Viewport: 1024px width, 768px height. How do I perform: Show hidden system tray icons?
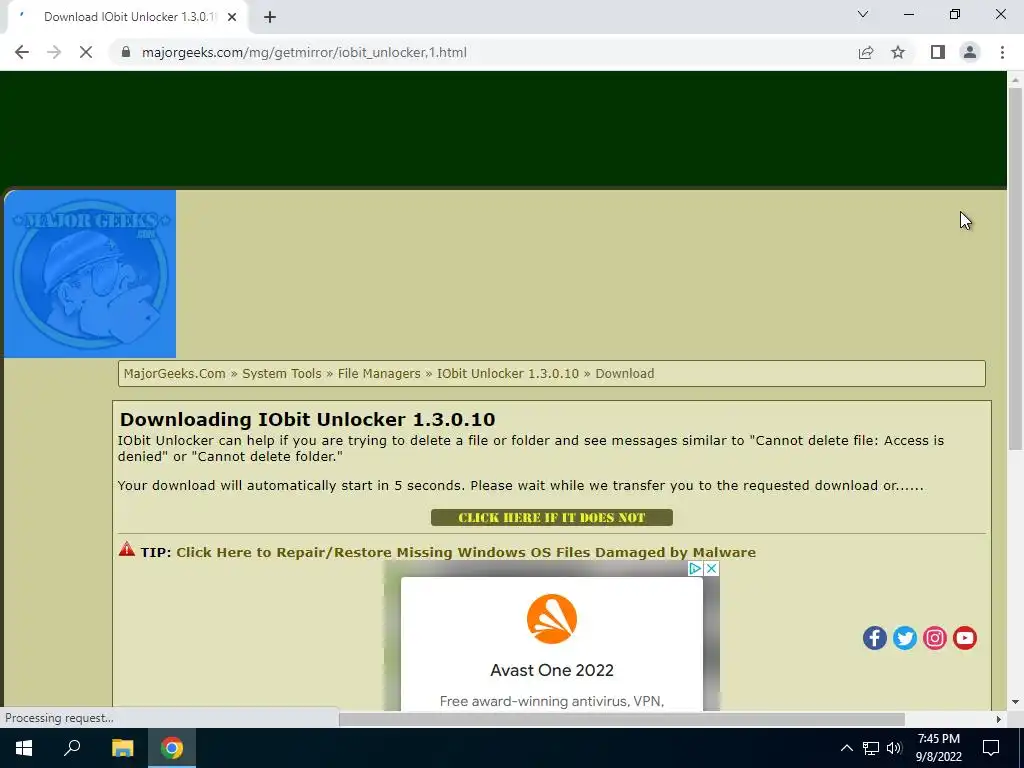click(x=846, y=748)
